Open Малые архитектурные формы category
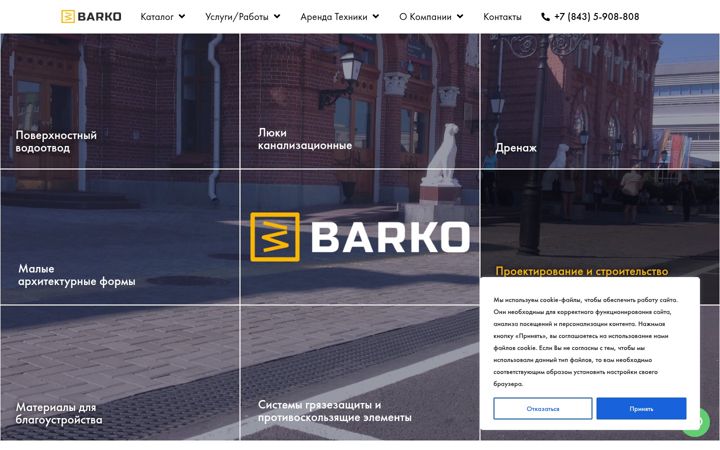Image resolution: width=720 pixels, height=450 pixels. click(x=77, y=275)
